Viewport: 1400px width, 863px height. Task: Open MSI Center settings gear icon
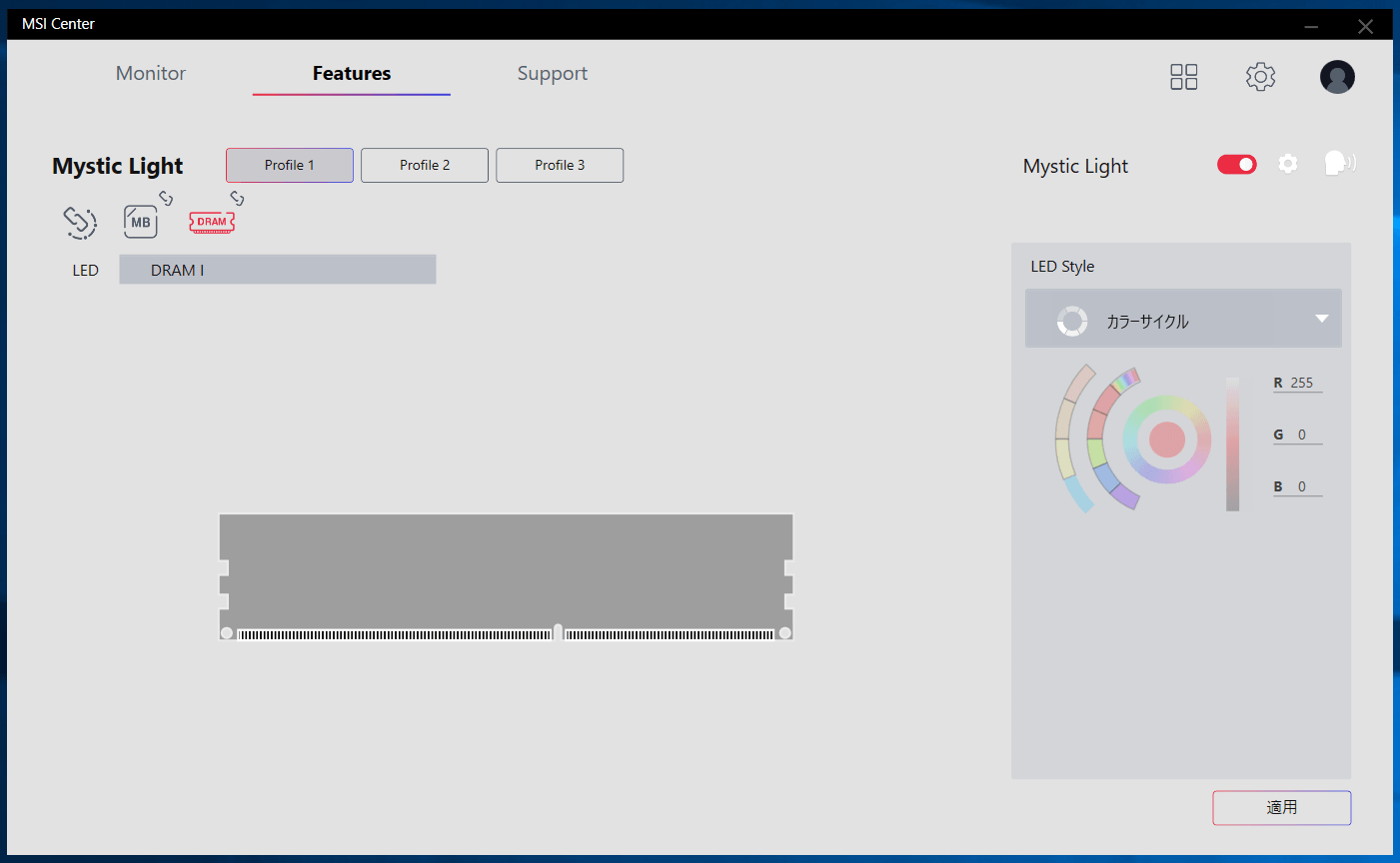tap(1260, 77)
